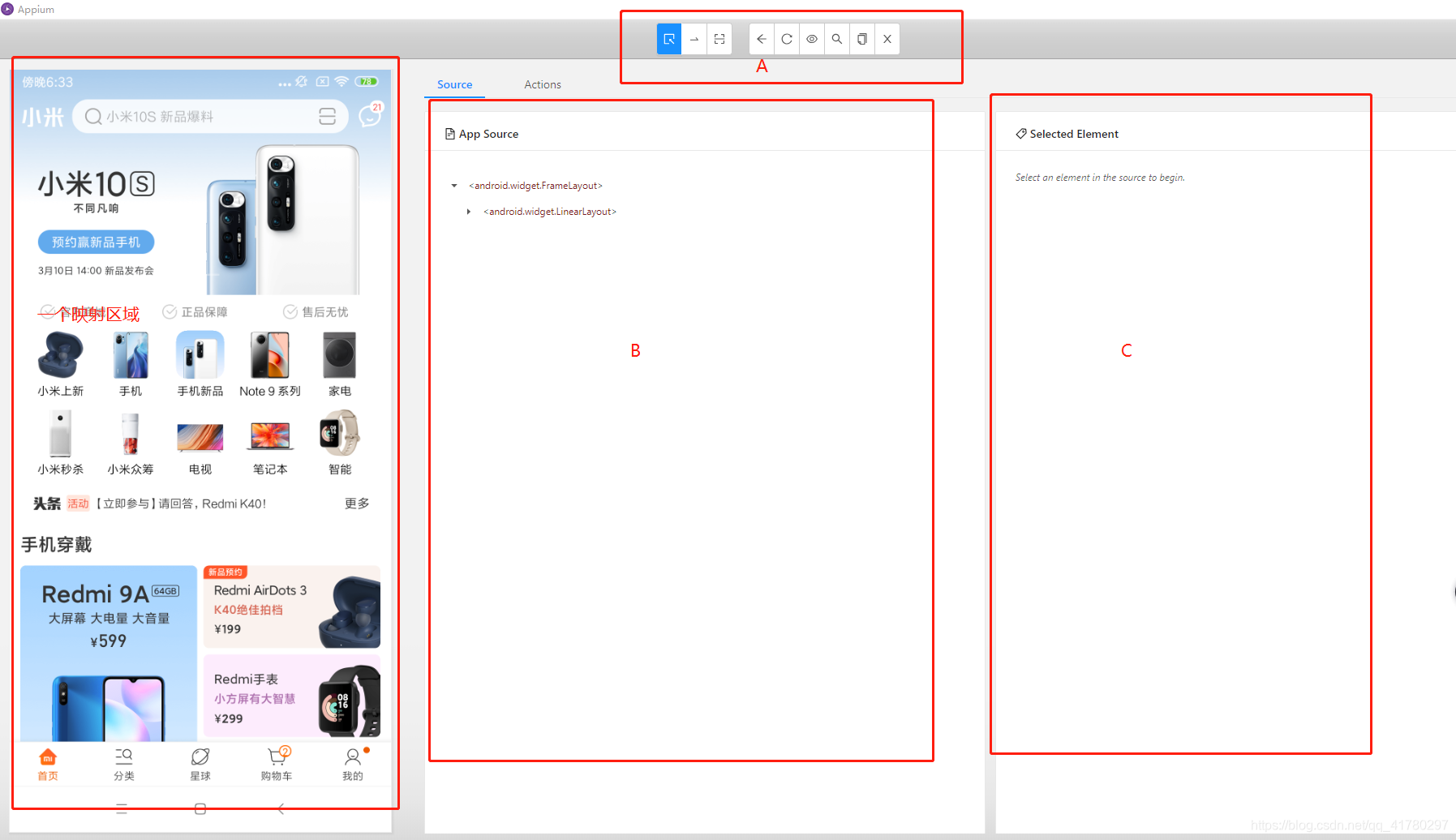
Task: Select the android.widget.FrameLayout tree row
Action: (x=535, y=186)
